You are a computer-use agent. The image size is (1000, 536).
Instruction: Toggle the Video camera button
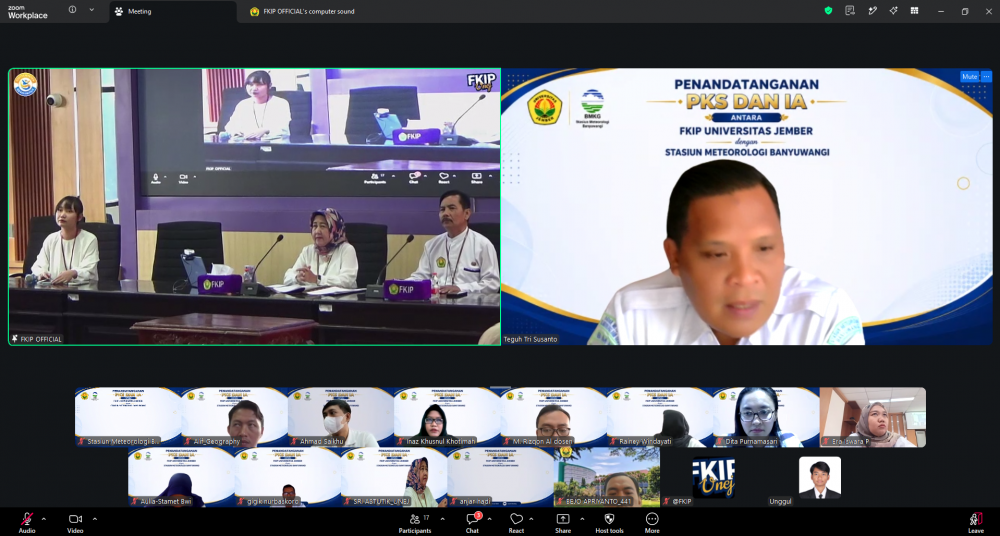coord(75,522)
